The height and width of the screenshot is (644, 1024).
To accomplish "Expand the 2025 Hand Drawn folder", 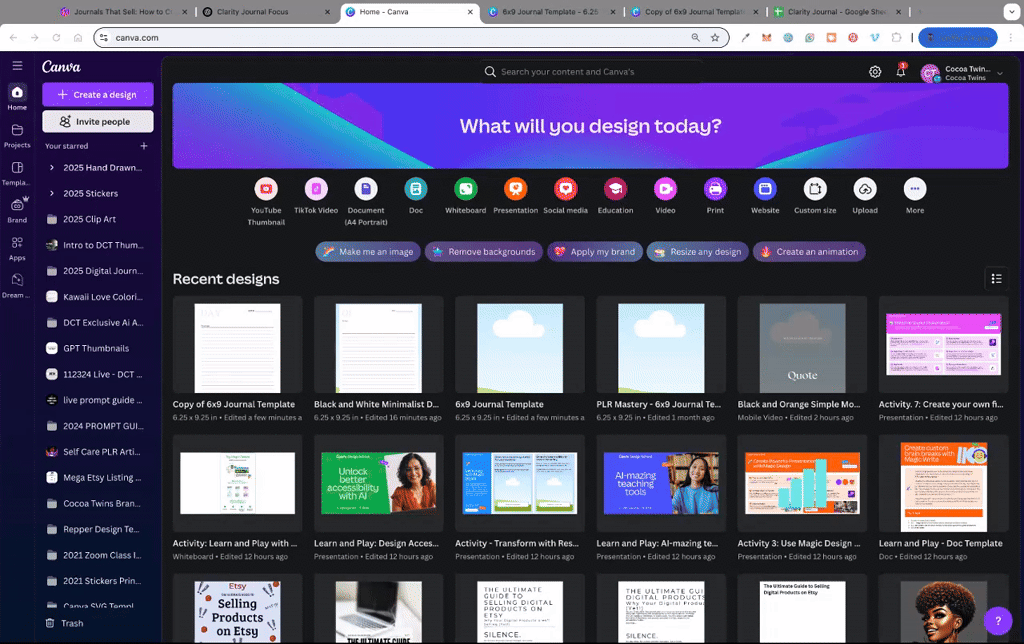I will point(52,168).
